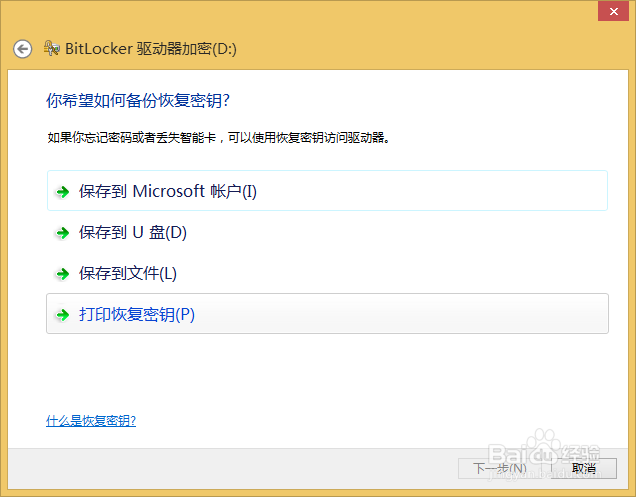Choose 保存到 U 盘(D) option

tap(327, 232)
